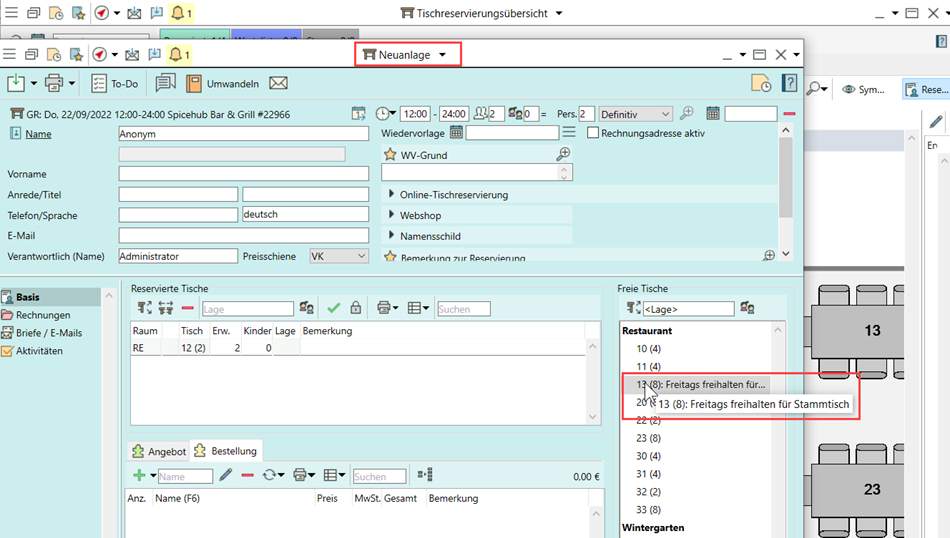The height and width of the screenshot is (538, 950).
Task: Click the help question mark icon
Action: click(789, 83)
